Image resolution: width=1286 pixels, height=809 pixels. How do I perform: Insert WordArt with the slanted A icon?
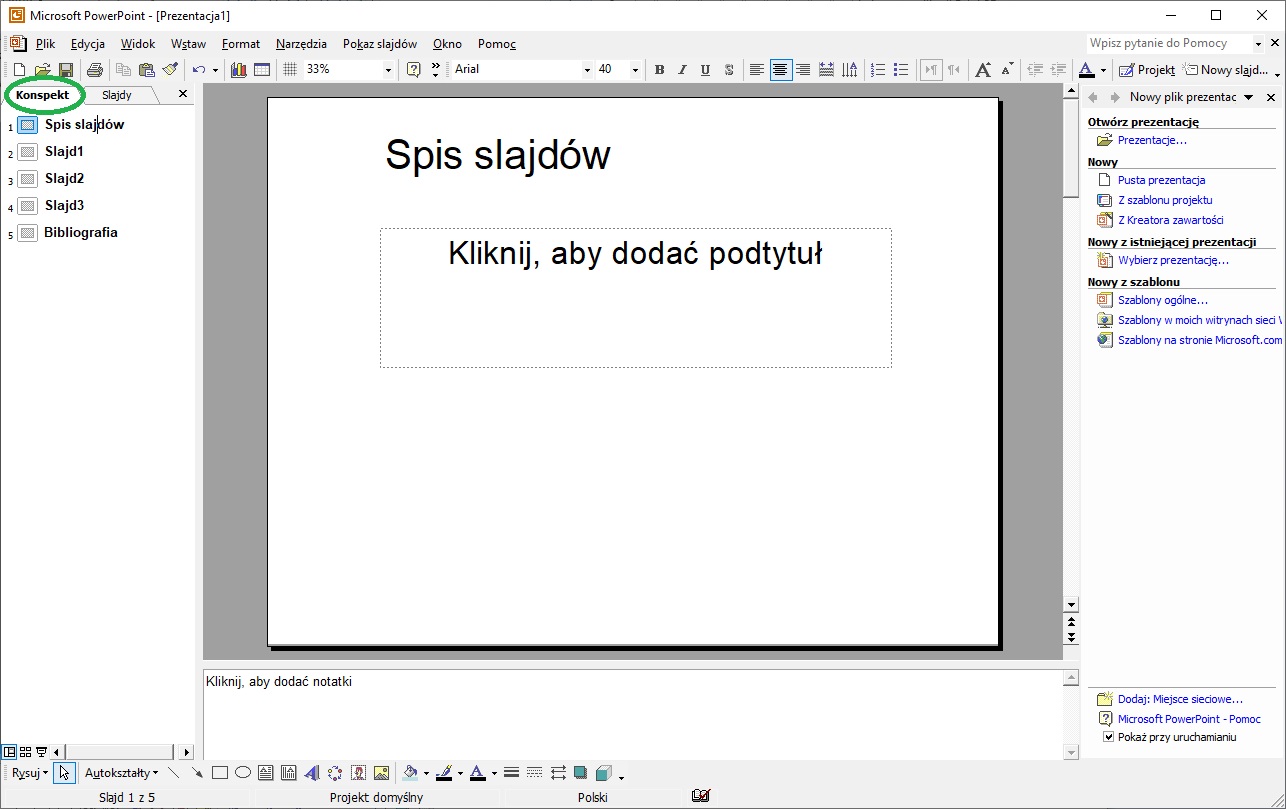(x=312, y=773)
